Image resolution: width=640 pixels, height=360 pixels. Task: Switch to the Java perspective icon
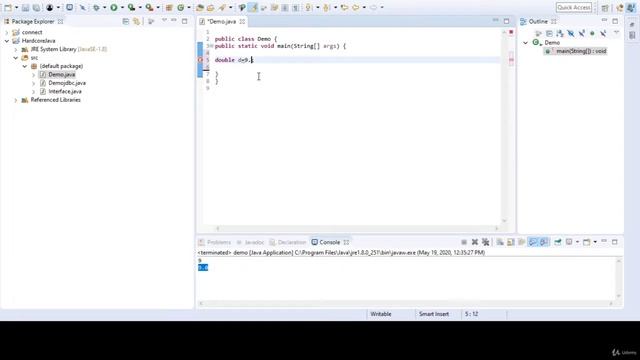click(x=631, y=7)
